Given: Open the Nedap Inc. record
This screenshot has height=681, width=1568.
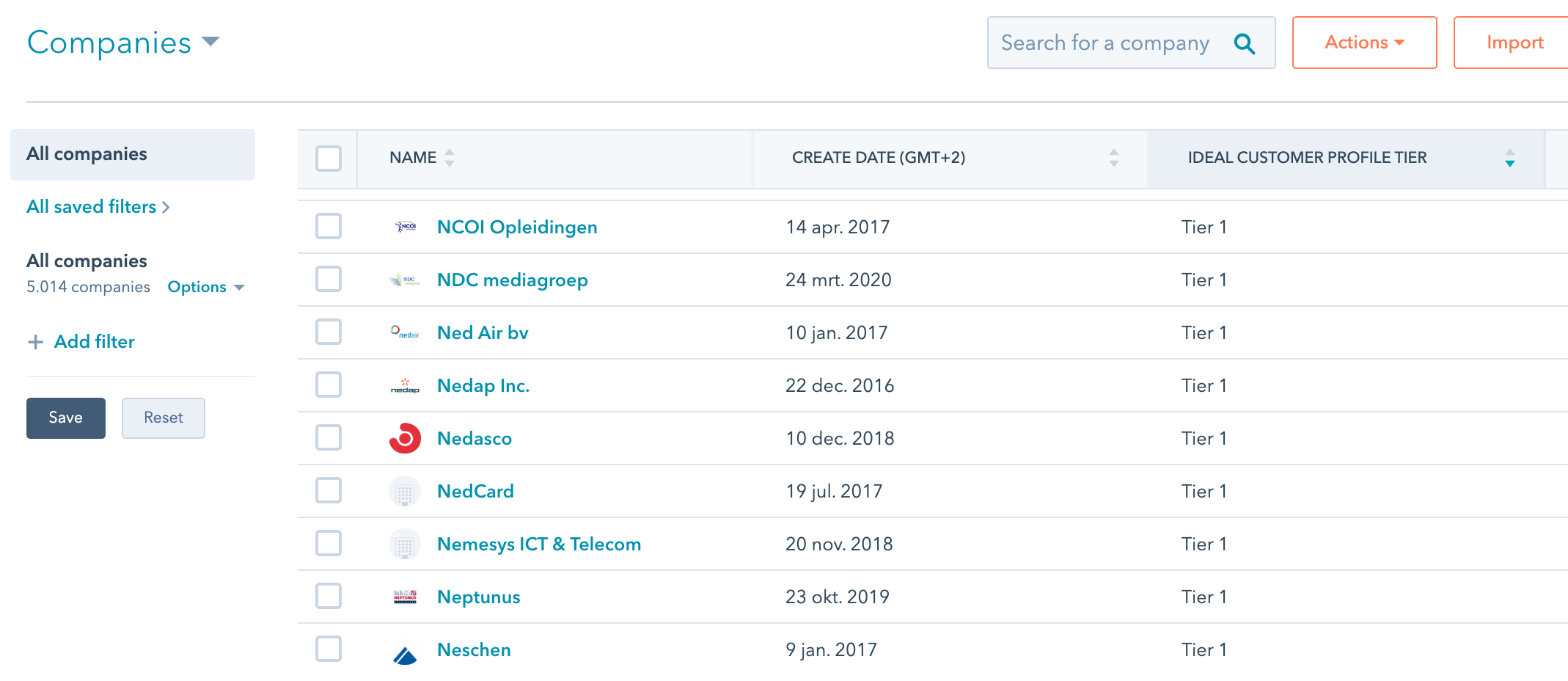Looking at the screenshot, I should click(x=483, y=386).
